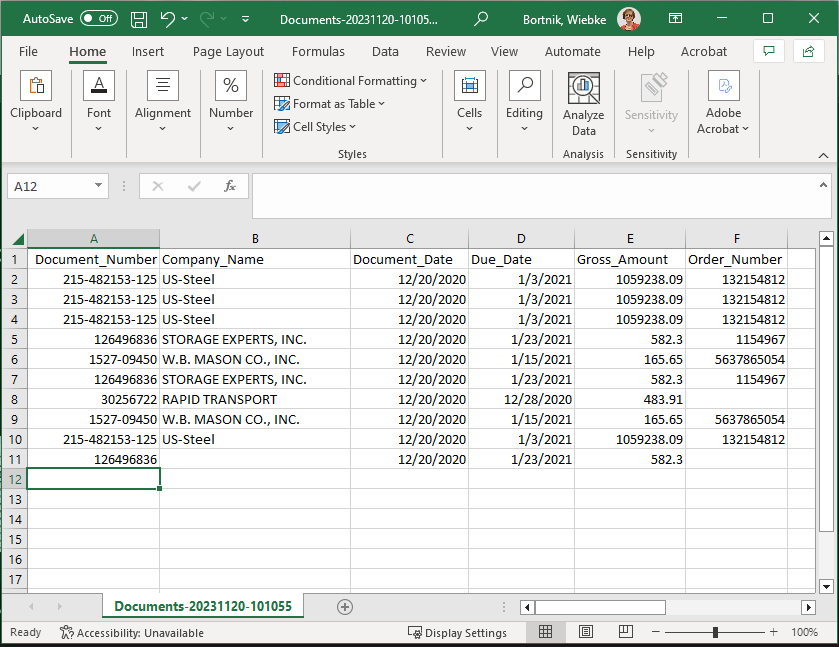Open the Review ribbon tab
Screen dimensions: 839x647
(445, 51)
